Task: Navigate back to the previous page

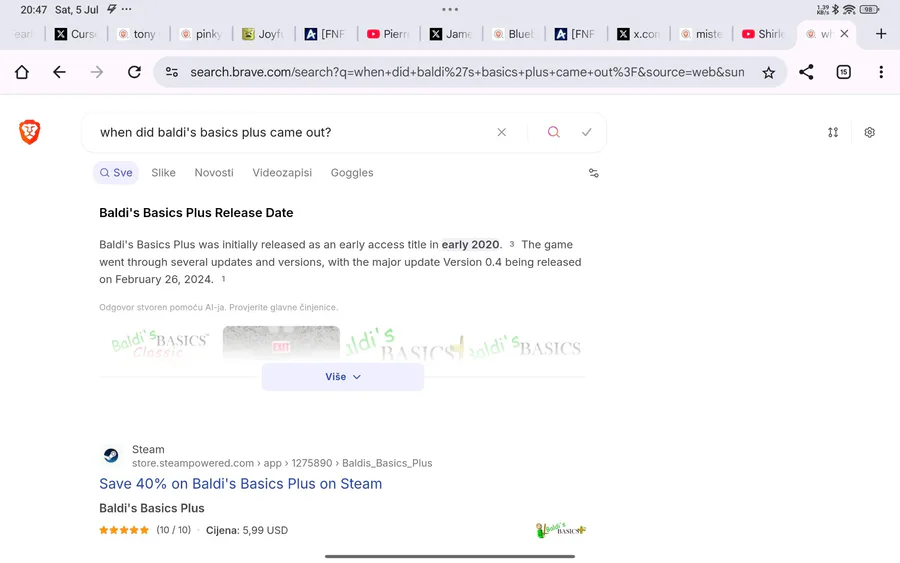Action: click(x=59, y=72)
